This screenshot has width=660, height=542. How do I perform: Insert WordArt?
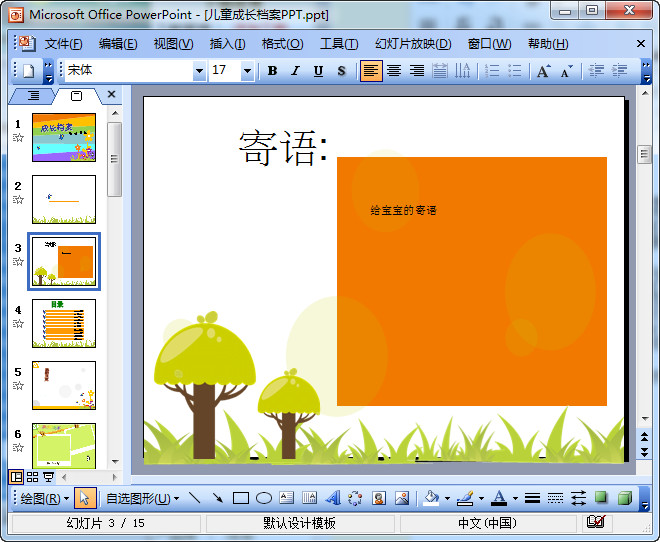[333, 498]
